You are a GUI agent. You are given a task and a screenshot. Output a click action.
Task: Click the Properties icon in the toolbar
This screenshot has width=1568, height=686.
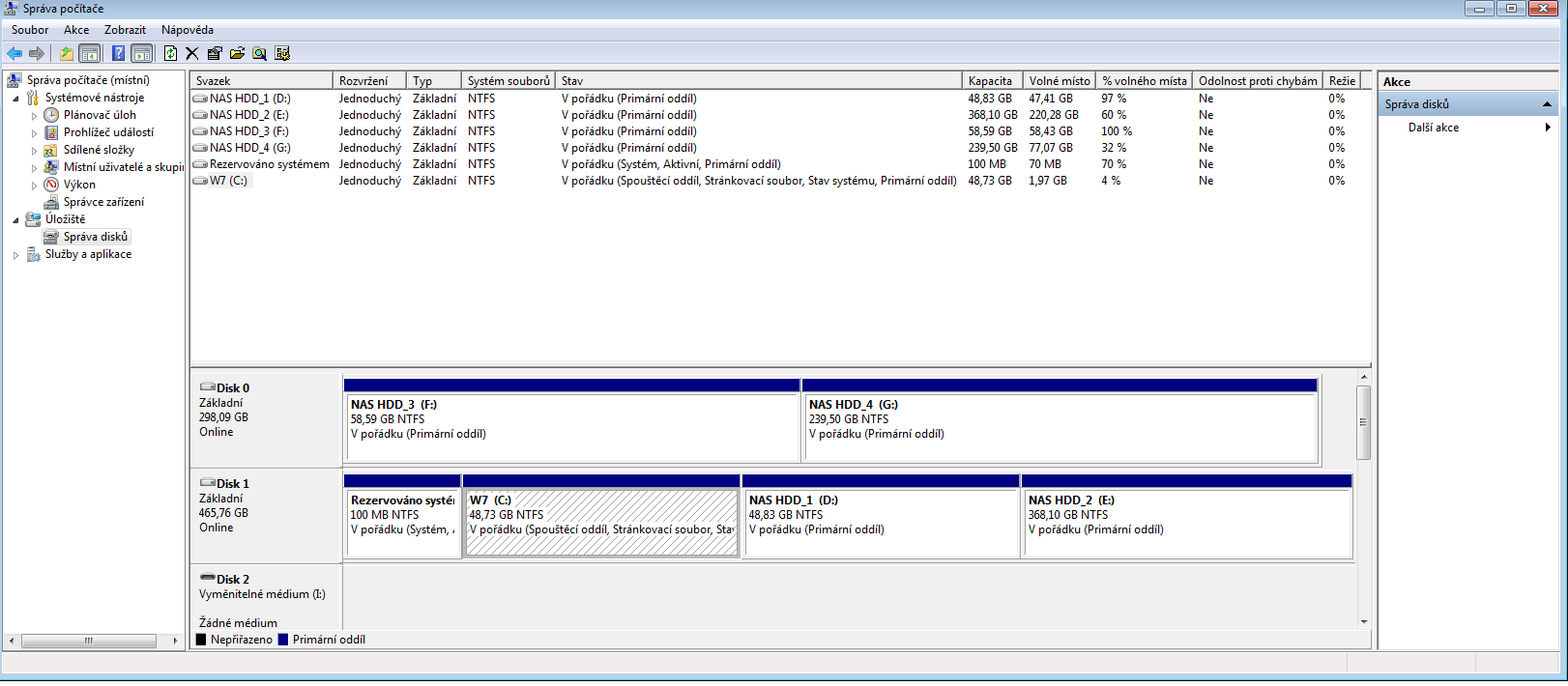coord(215,54)
